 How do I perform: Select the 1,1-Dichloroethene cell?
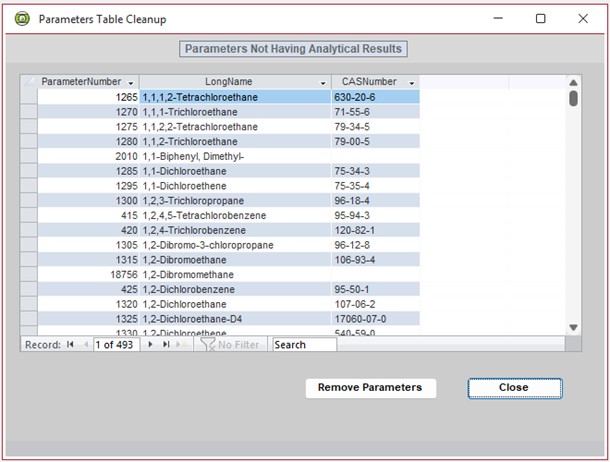(235, 186)
